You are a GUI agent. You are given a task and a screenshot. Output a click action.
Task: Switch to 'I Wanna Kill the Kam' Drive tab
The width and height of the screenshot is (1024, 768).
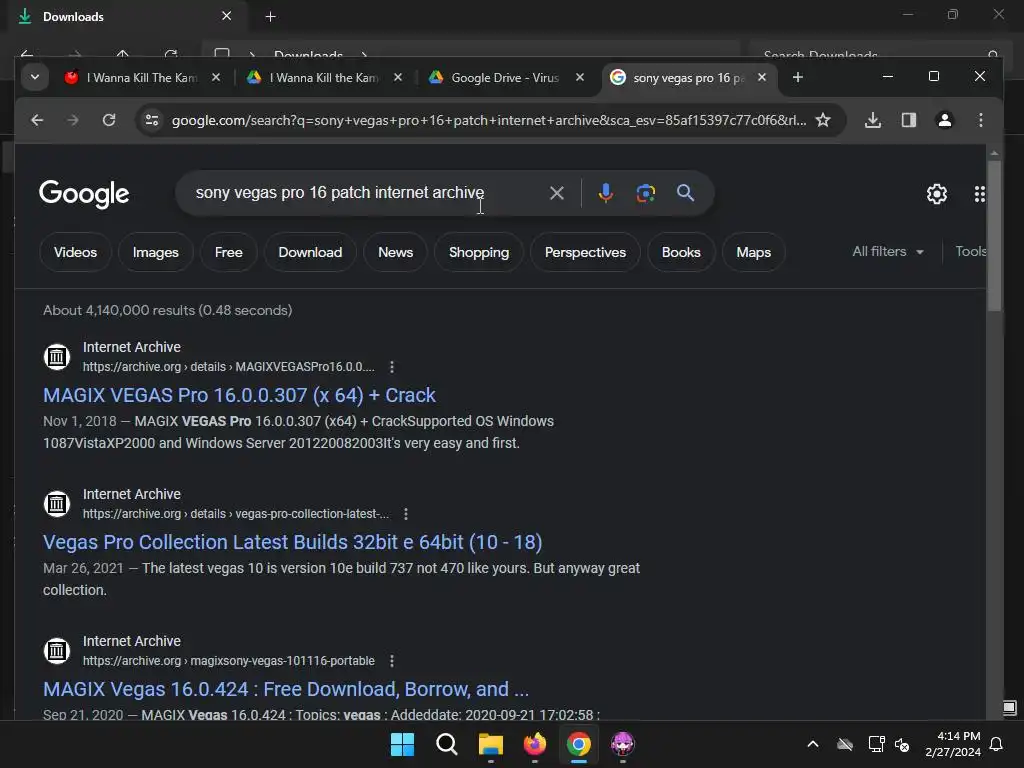tap(324, 78)
